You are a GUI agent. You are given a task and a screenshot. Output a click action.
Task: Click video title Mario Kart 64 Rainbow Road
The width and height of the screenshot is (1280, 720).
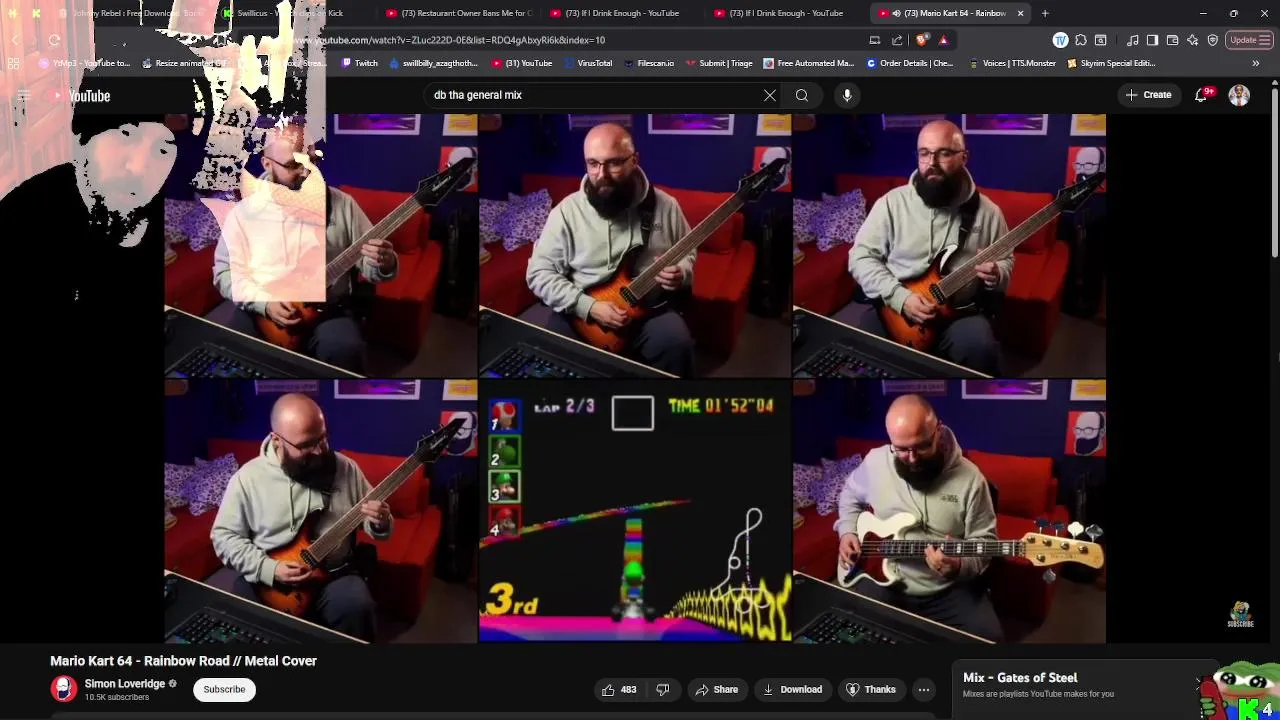click(184, 661)
